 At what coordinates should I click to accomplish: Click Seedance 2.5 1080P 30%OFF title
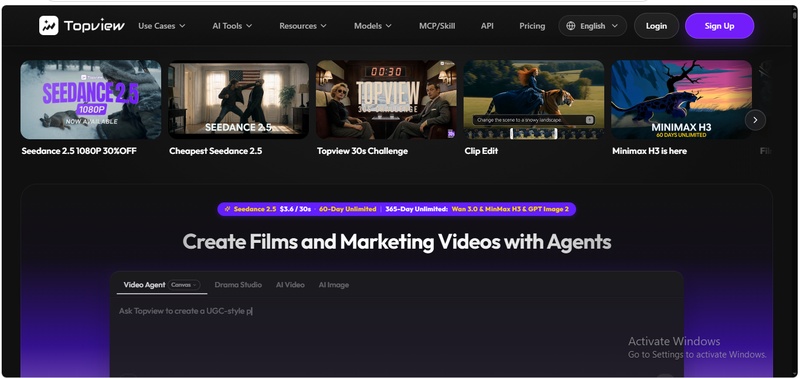click(x=79, y=151)
